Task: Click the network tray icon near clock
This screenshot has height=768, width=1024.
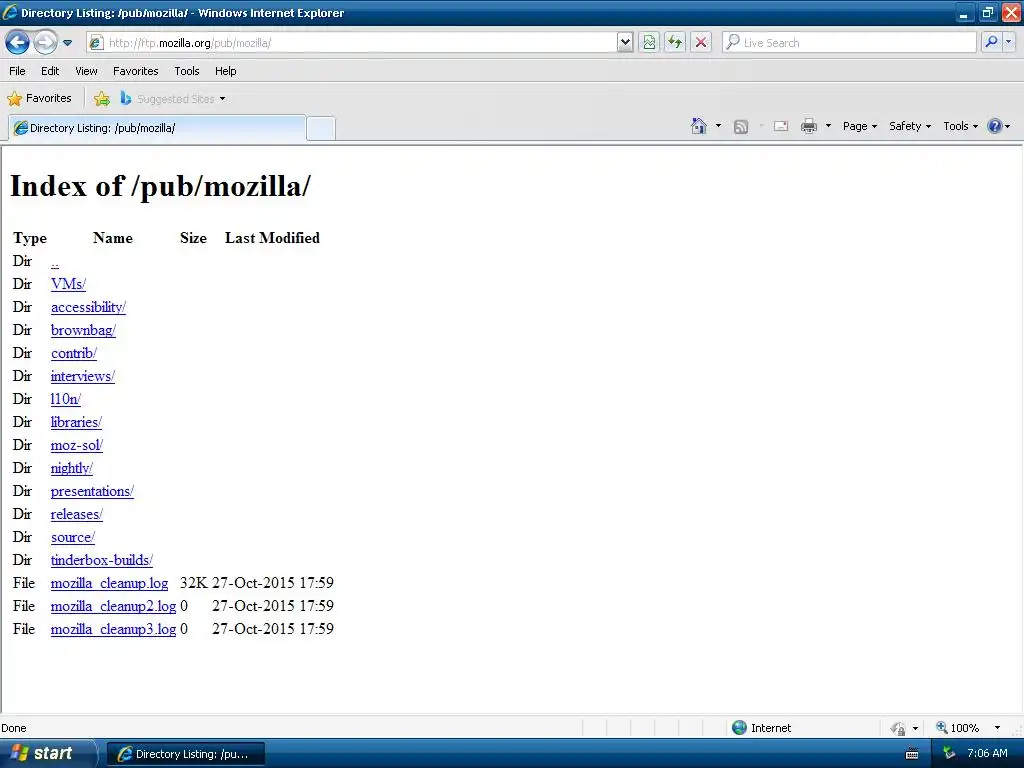Action: click(x=949, y=754)
